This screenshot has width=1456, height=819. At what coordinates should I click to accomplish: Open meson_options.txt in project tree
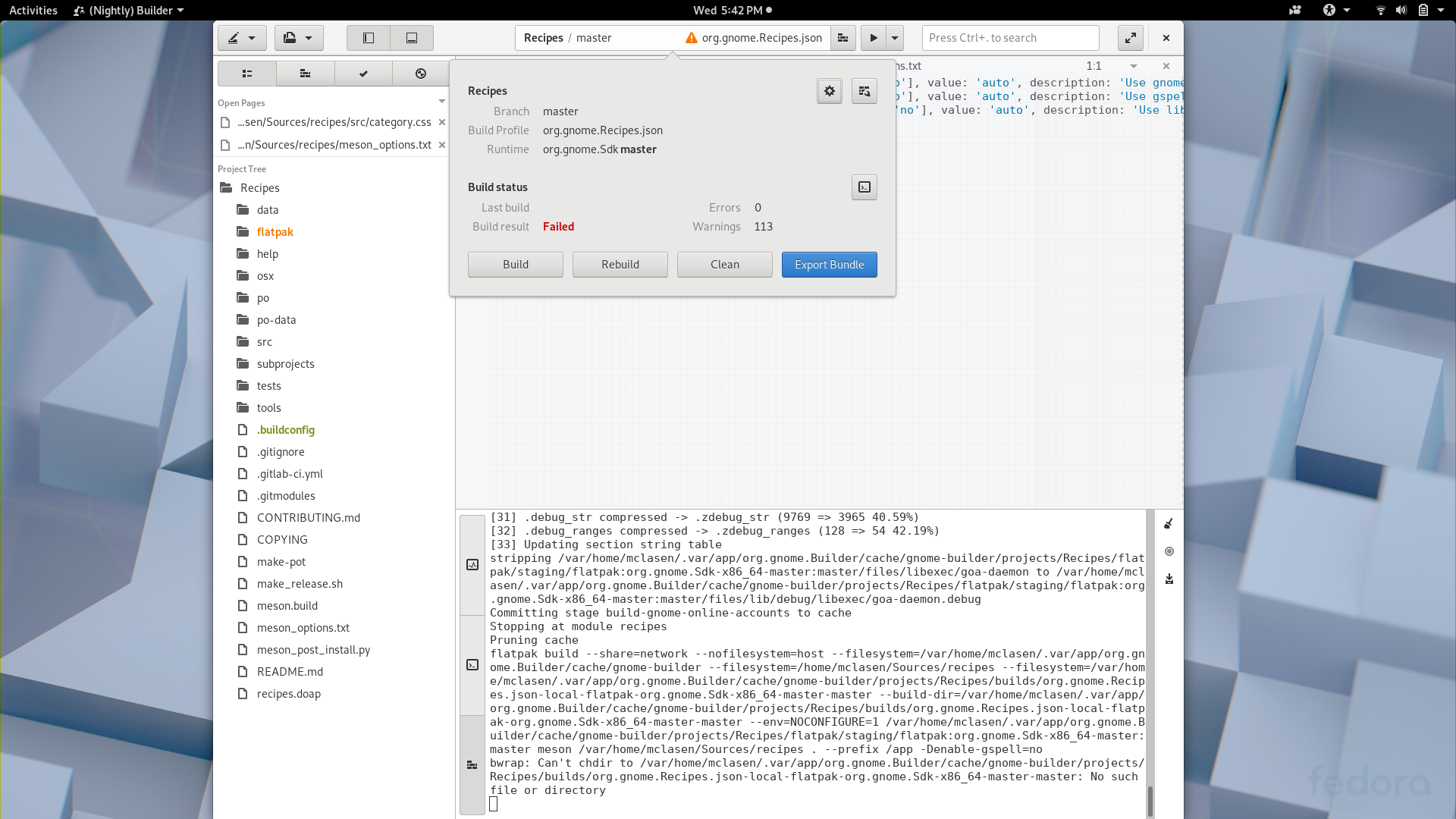point(303,628)
